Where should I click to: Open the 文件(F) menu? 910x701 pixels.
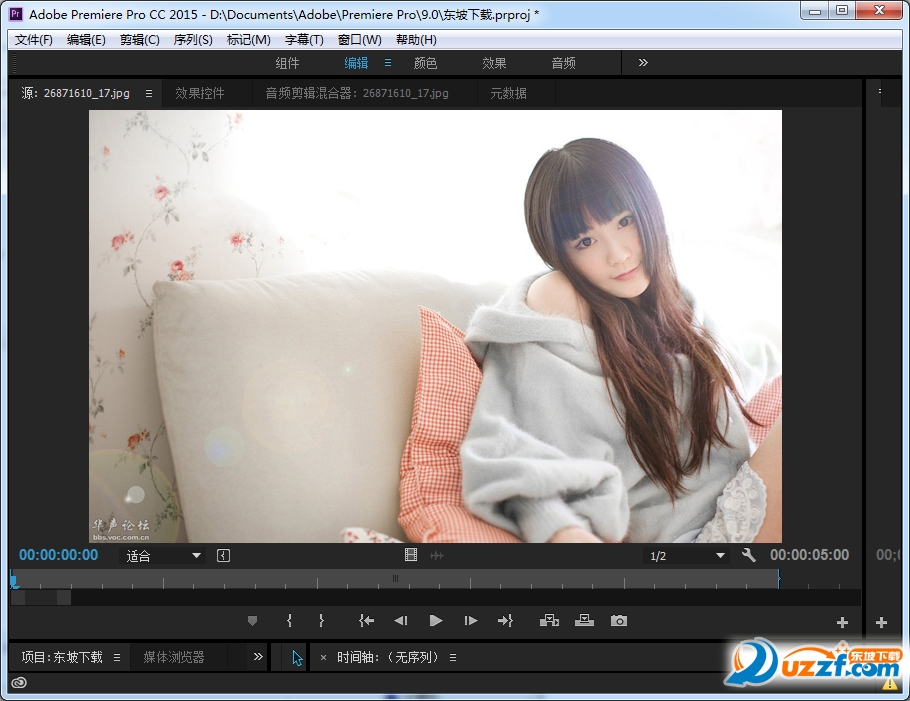click(x=34, y=39)
